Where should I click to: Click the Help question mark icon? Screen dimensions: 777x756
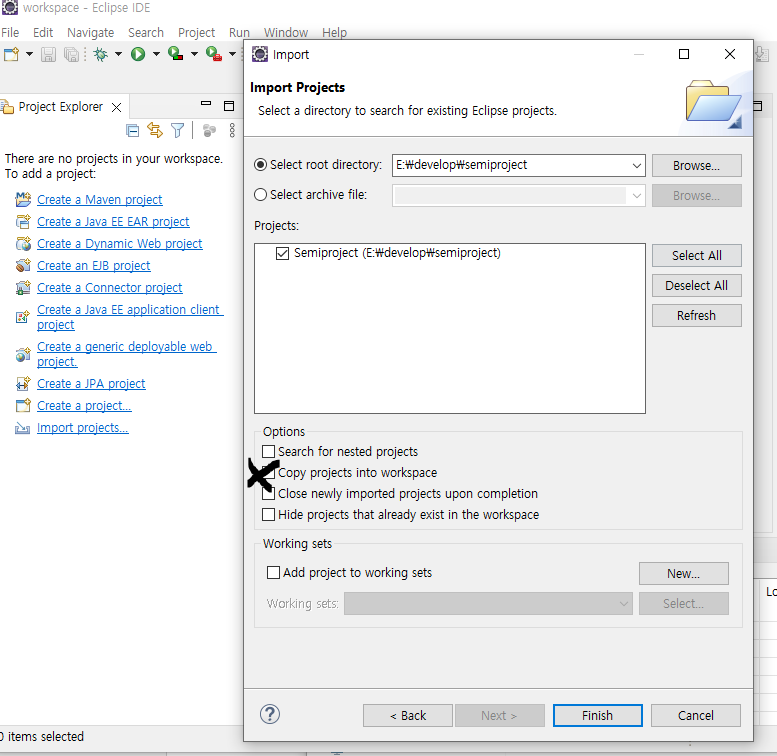click(270, 714)
